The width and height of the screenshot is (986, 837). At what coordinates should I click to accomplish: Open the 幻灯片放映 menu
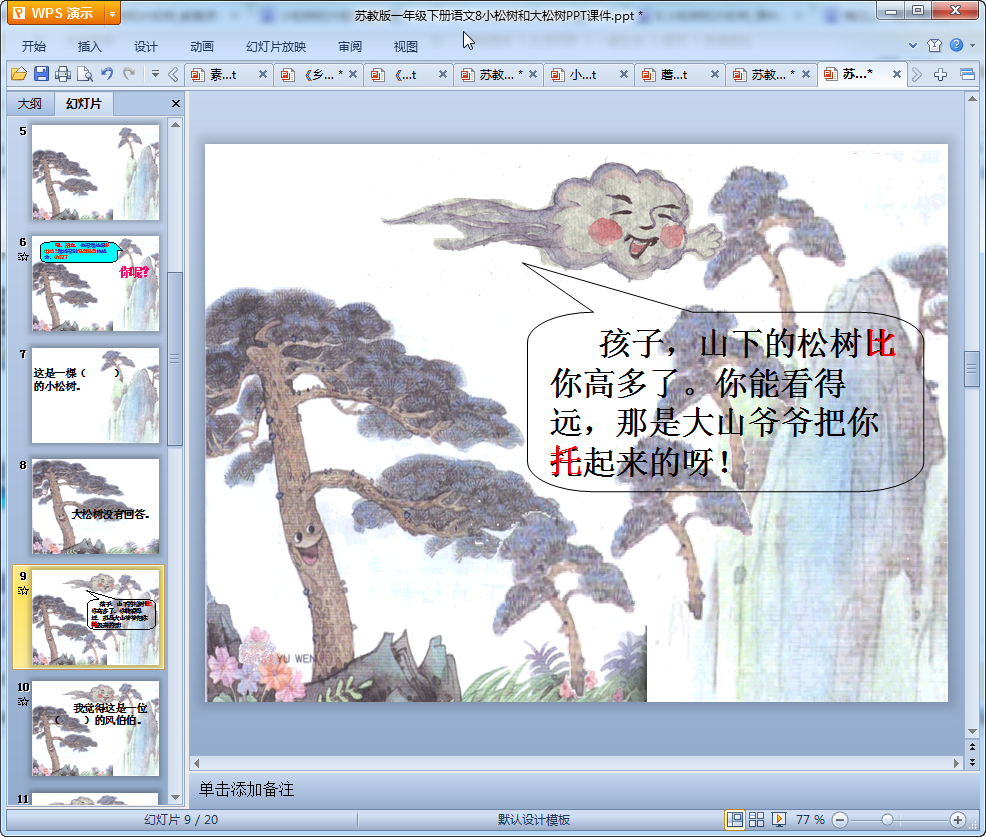coord(276,47)
